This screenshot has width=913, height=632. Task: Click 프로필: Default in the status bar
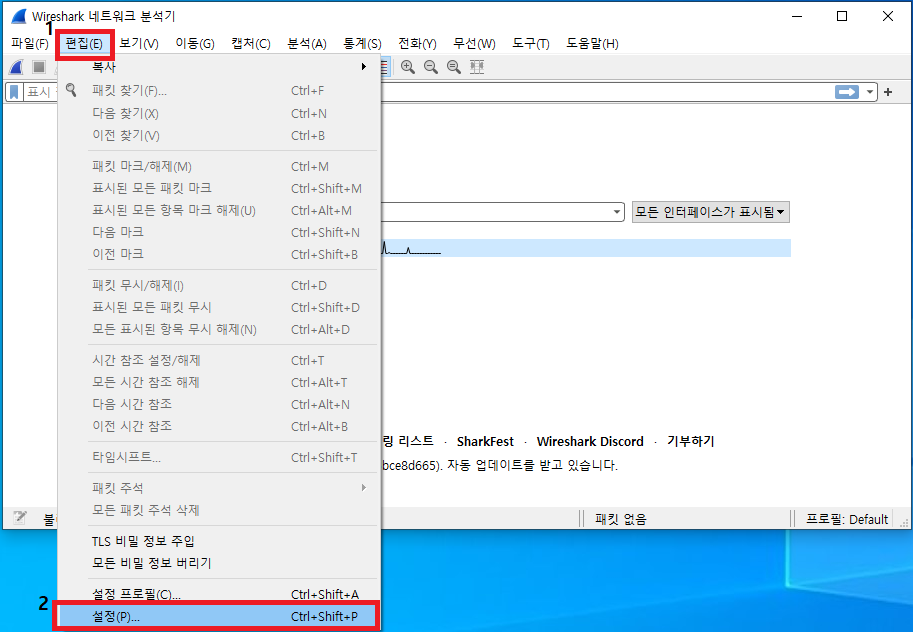click(x=847, y=519)
